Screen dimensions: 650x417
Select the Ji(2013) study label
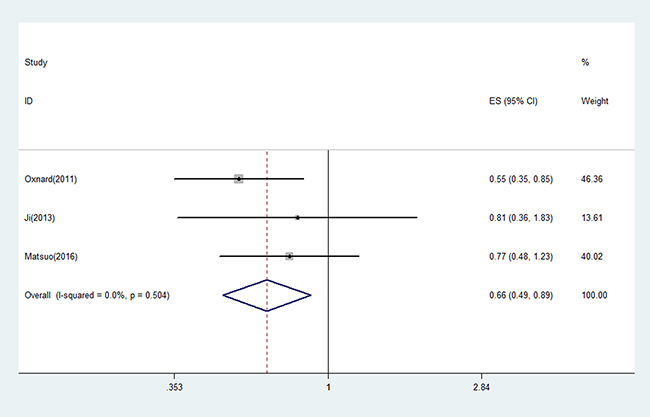click(x=39, y=218)
